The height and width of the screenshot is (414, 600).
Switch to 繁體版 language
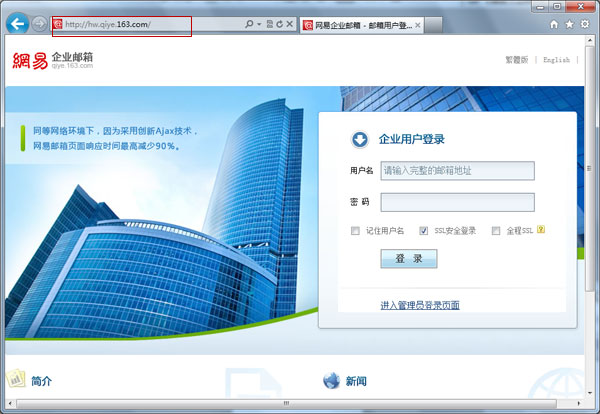pos(517,60)
